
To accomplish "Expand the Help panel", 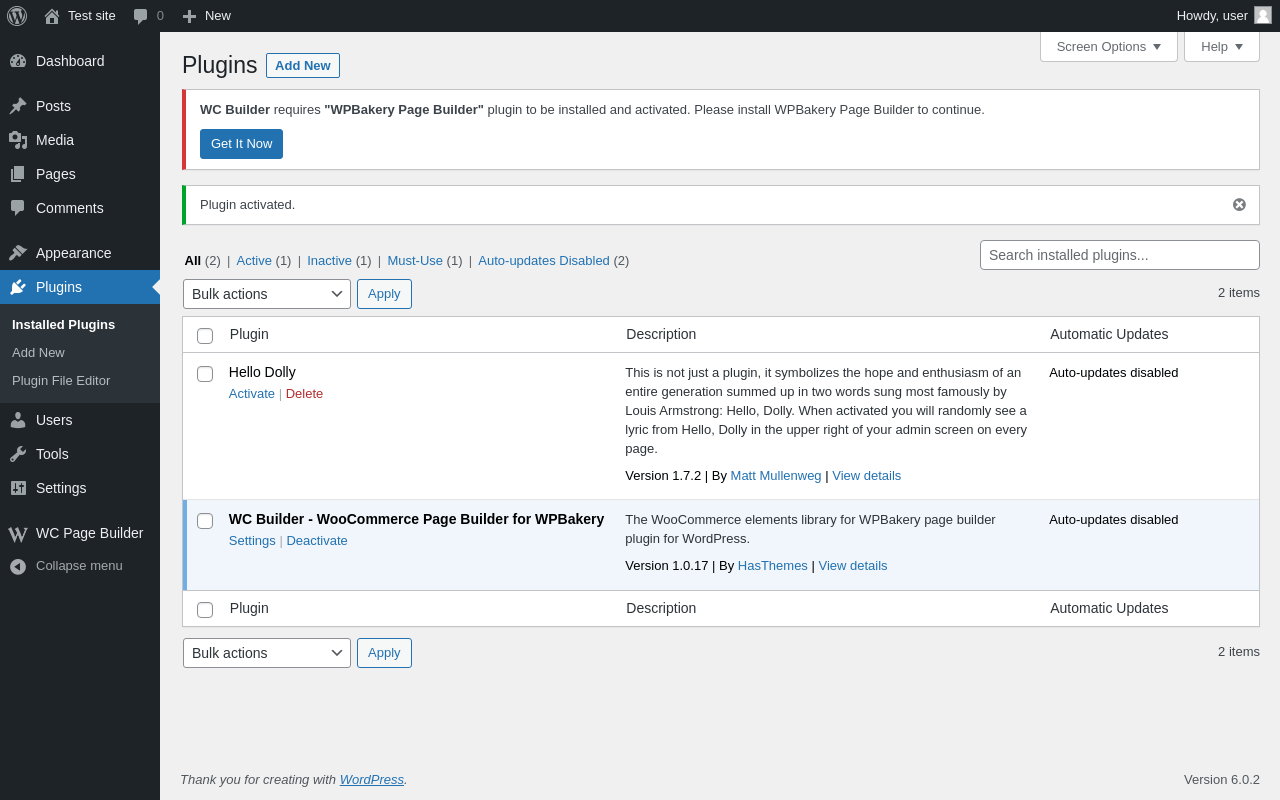I will [1222, 46].
